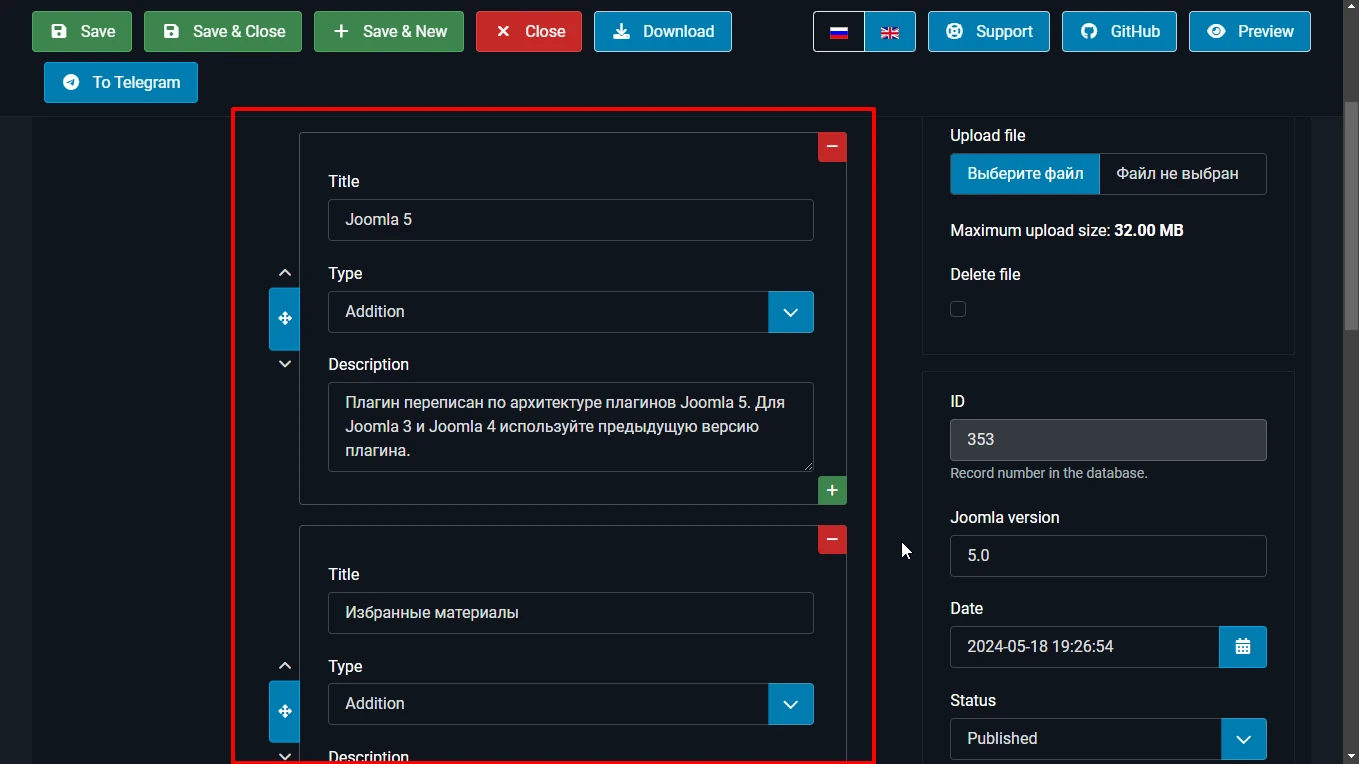
Task: Click Title field containing Избранные материалы
Action: pyautogui.click(x=571, y=613)
